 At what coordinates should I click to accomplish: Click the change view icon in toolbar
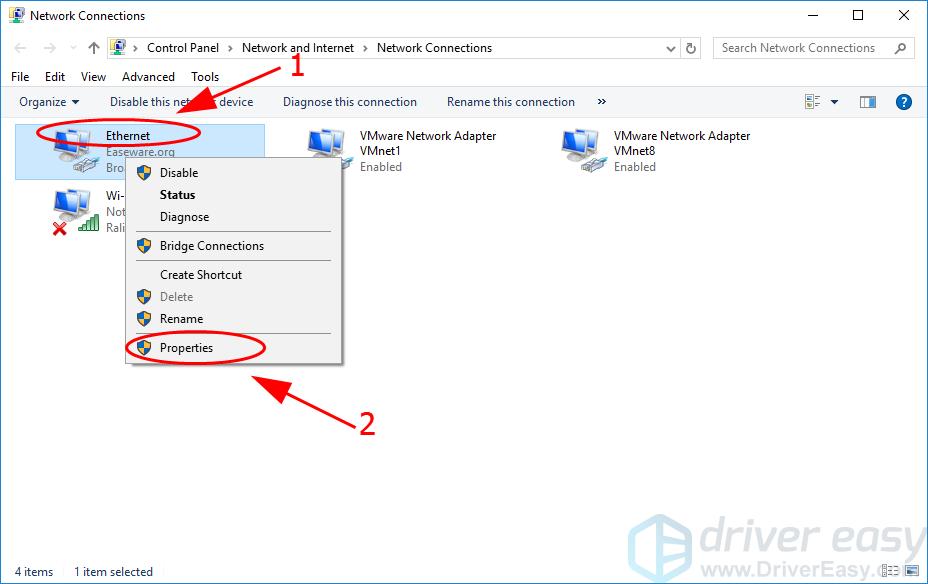point(812,102)
